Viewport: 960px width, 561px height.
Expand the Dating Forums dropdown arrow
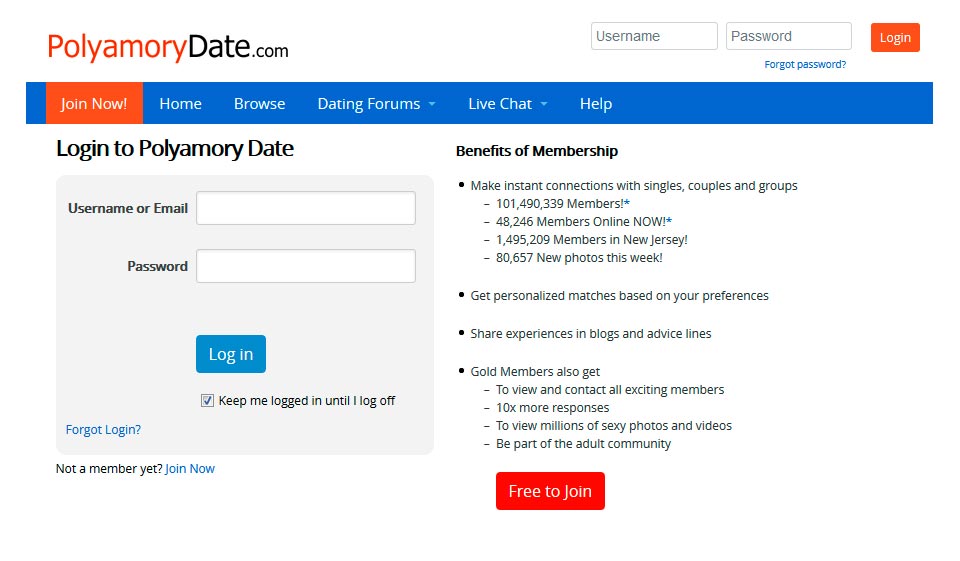432,104
